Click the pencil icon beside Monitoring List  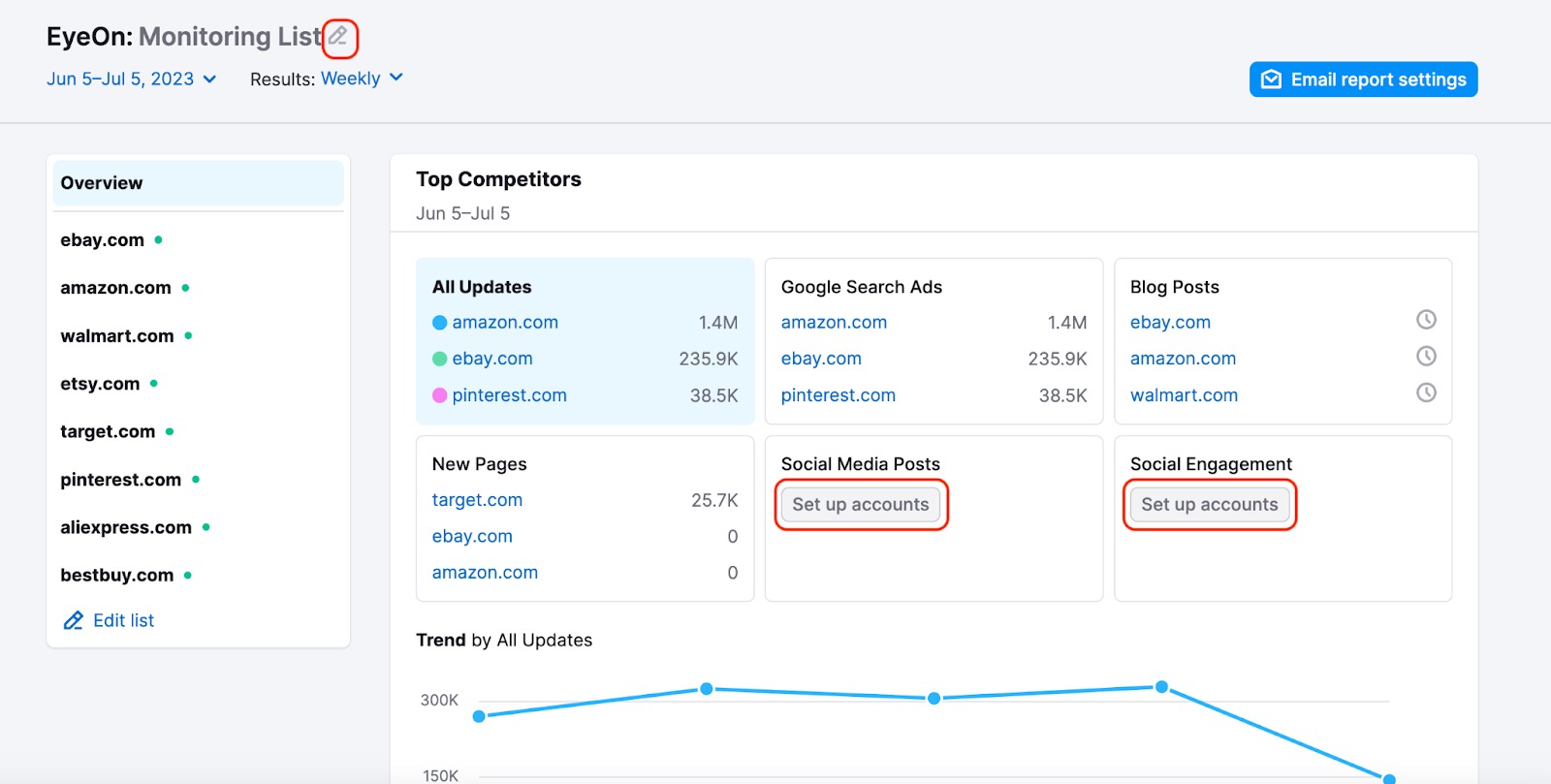point(338,37)
